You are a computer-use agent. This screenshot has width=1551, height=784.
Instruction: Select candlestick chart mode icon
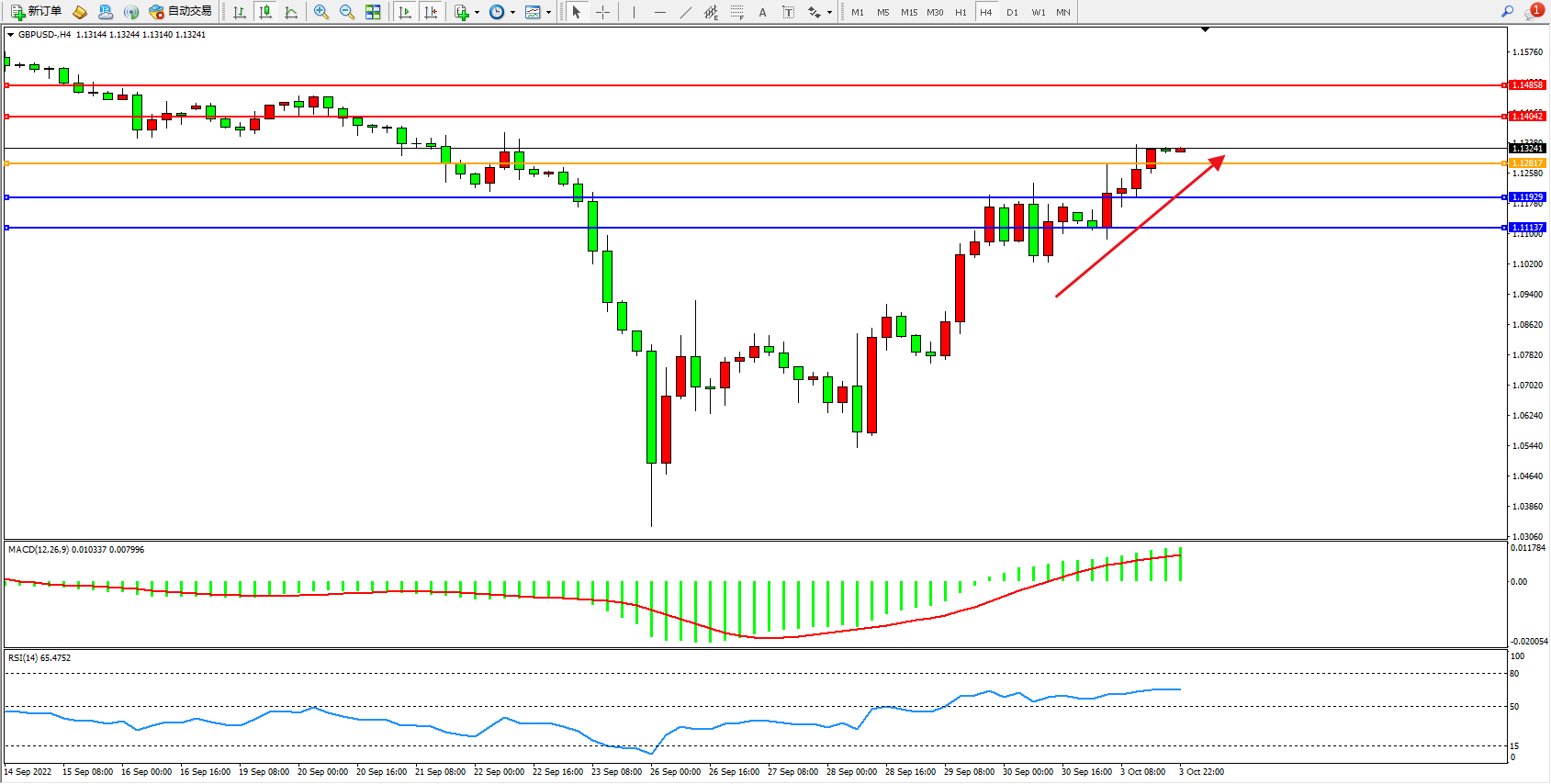click(x=265, y=12)
